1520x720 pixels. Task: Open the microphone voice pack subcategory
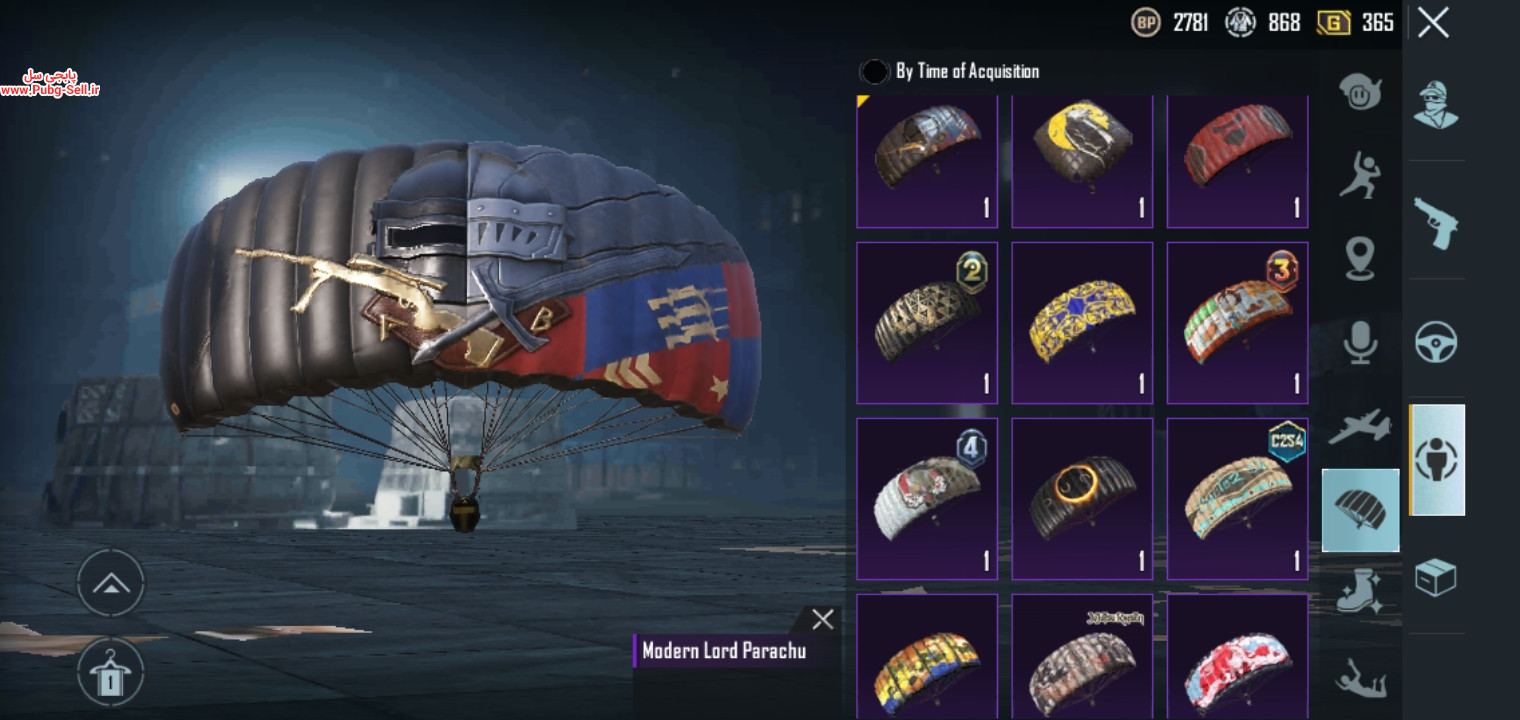click(1360, 341)
